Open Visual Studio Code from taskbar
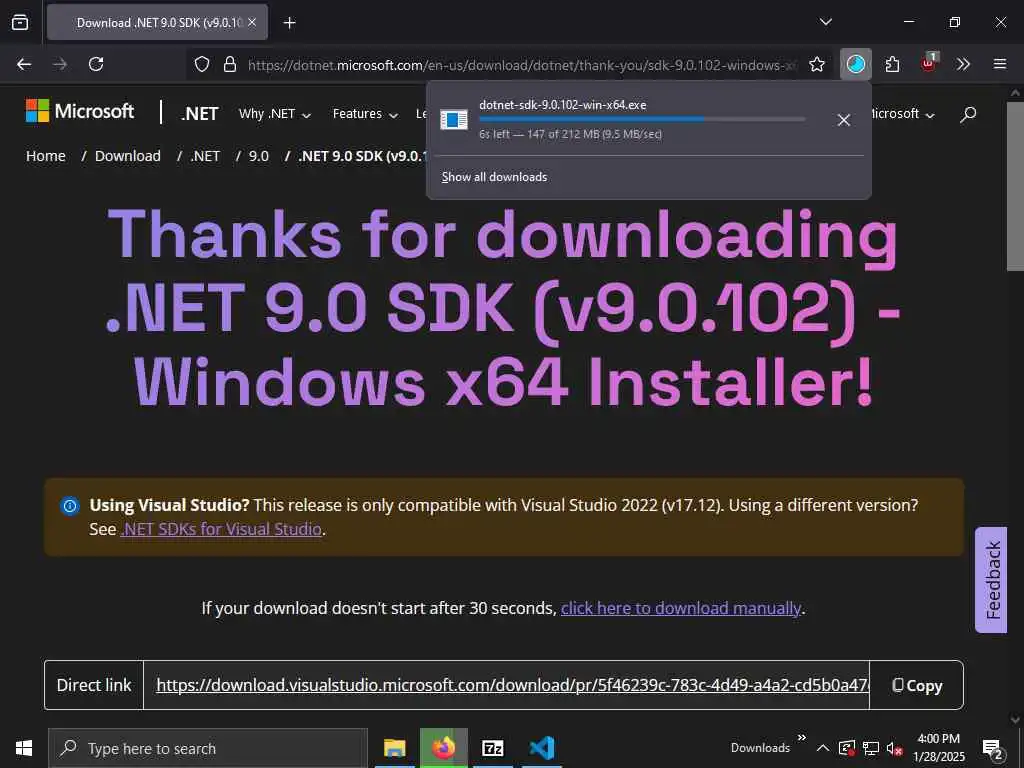The width and height of the screenshot is (1024, 768). [x=542, y=748]
